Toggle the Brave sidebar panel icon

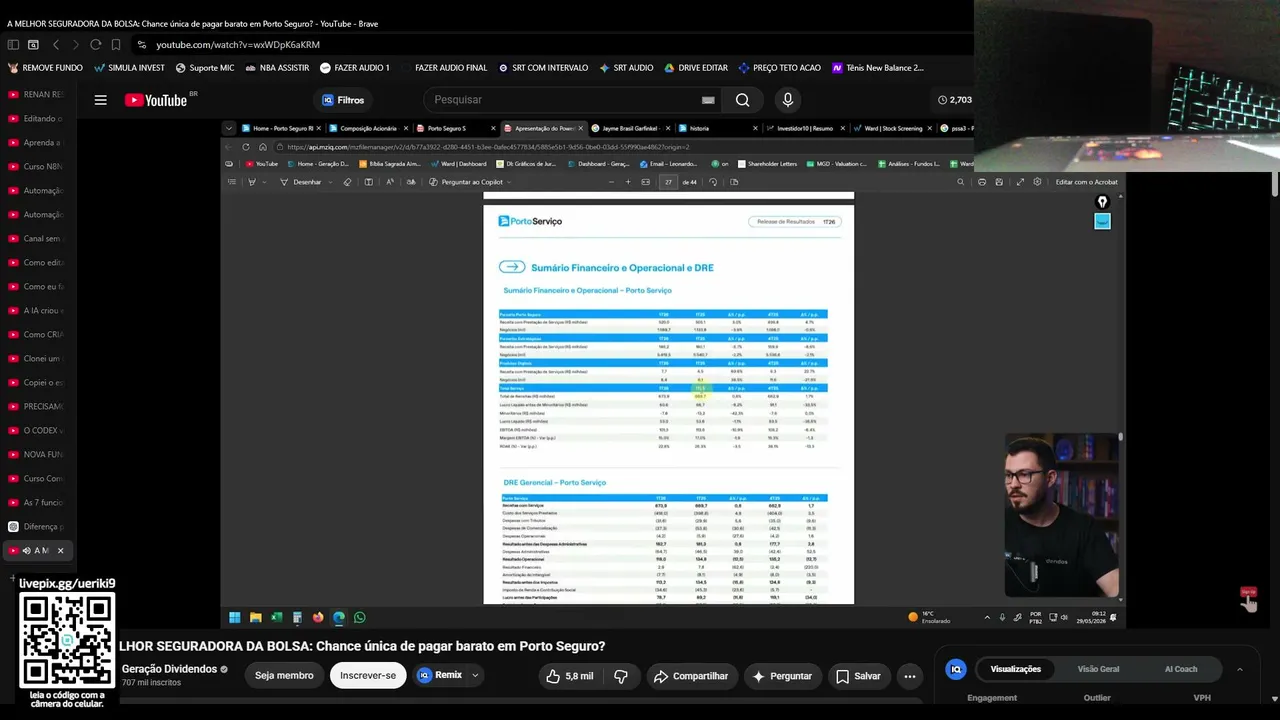point(13,45)
